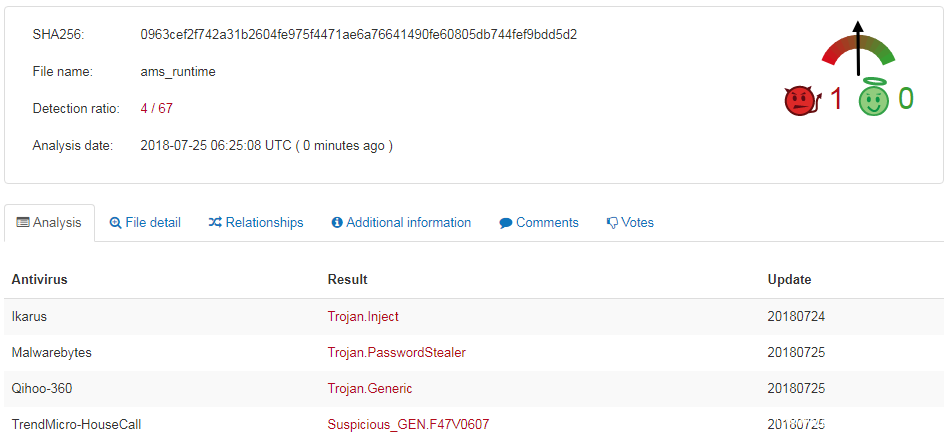The width and height of the screenshot is (946, 440).
Task: Select the Votes tab
Action: (x=637, y=223)
